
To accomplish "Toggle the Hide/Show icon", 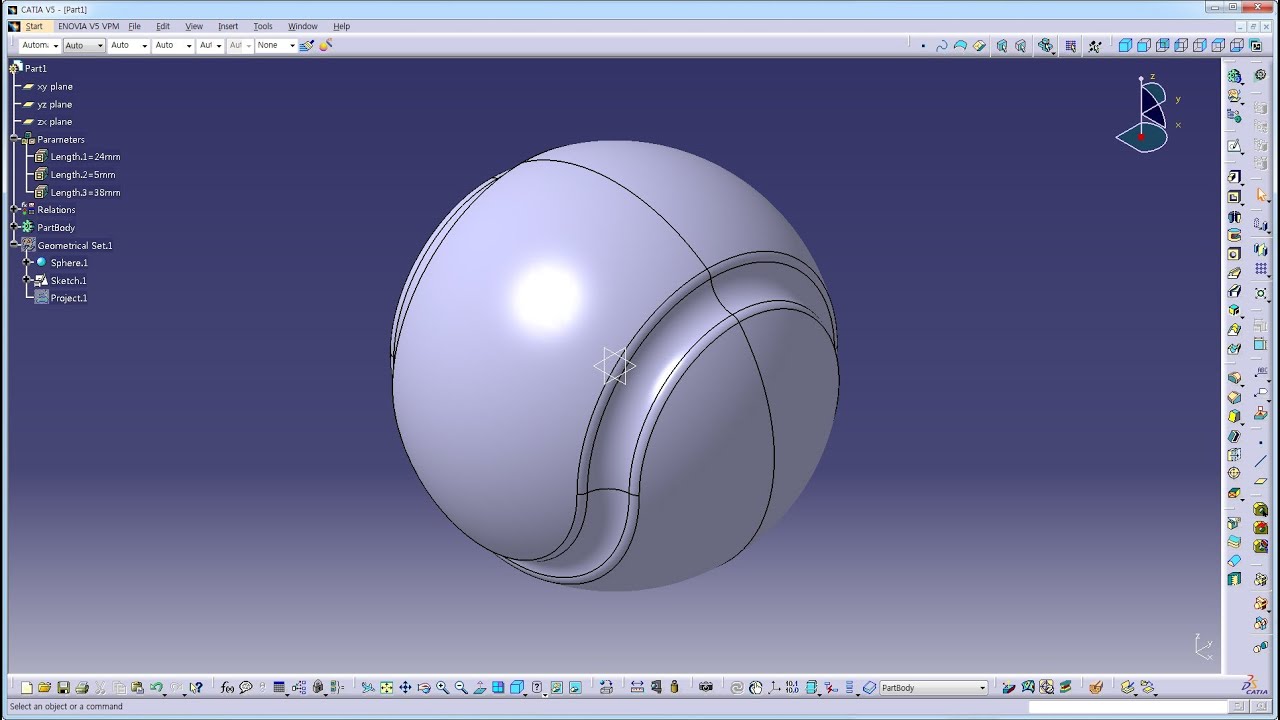I will click(556, 688).
